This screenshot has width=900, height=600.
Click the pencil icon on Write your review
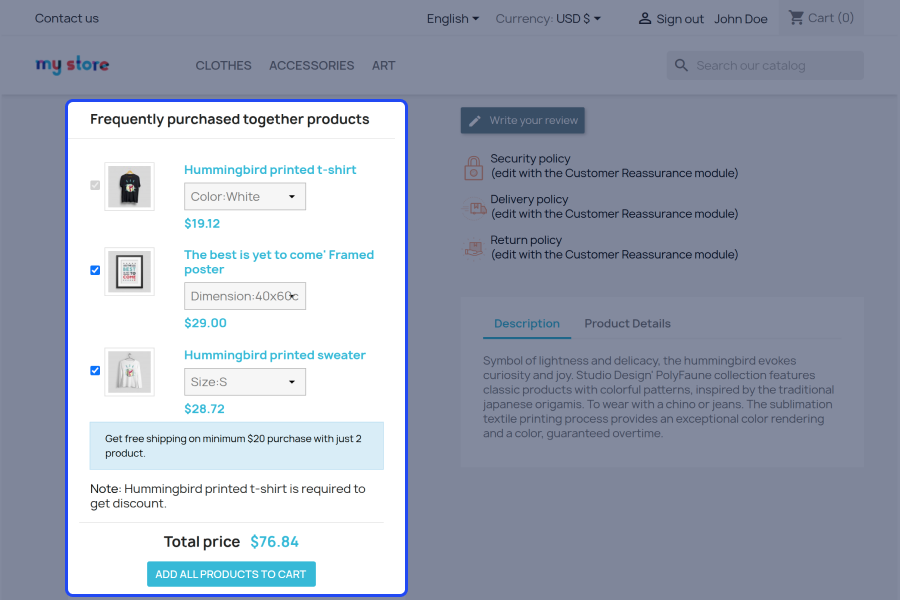[475, 121]
